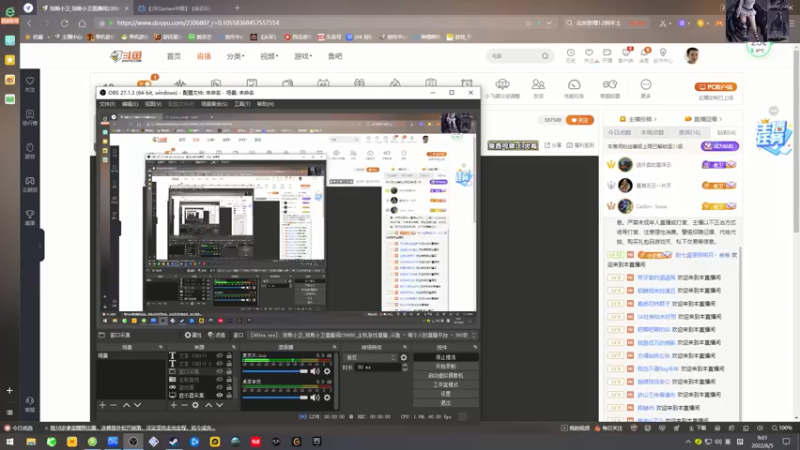Add a new scene with the scenes plus icon
The width and height of the screenshot is (800, 450).
pos(103,405)
